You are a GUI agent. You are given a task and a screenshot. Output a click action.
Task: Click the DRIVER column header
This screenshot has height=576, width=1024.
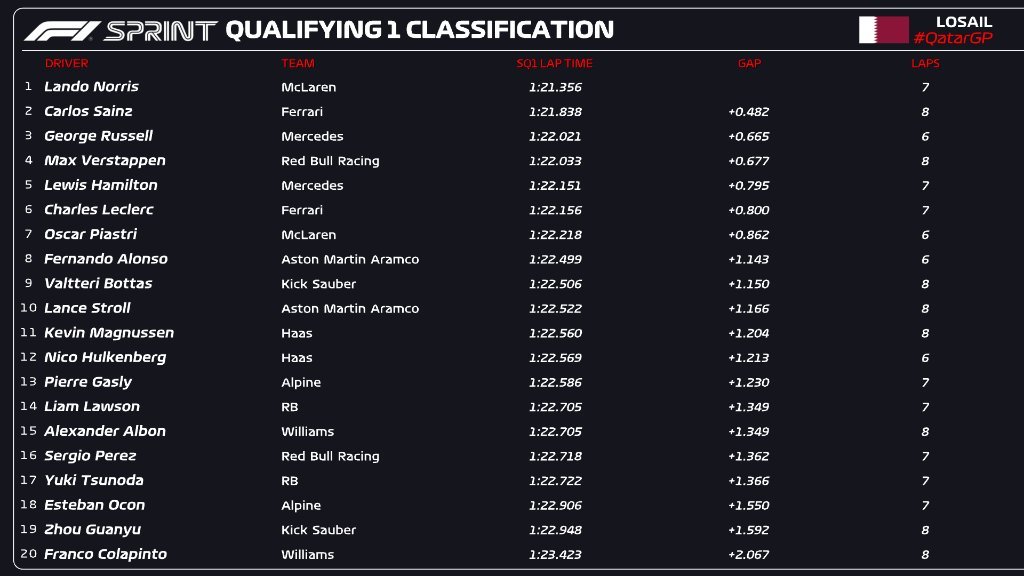click(66, 64)
